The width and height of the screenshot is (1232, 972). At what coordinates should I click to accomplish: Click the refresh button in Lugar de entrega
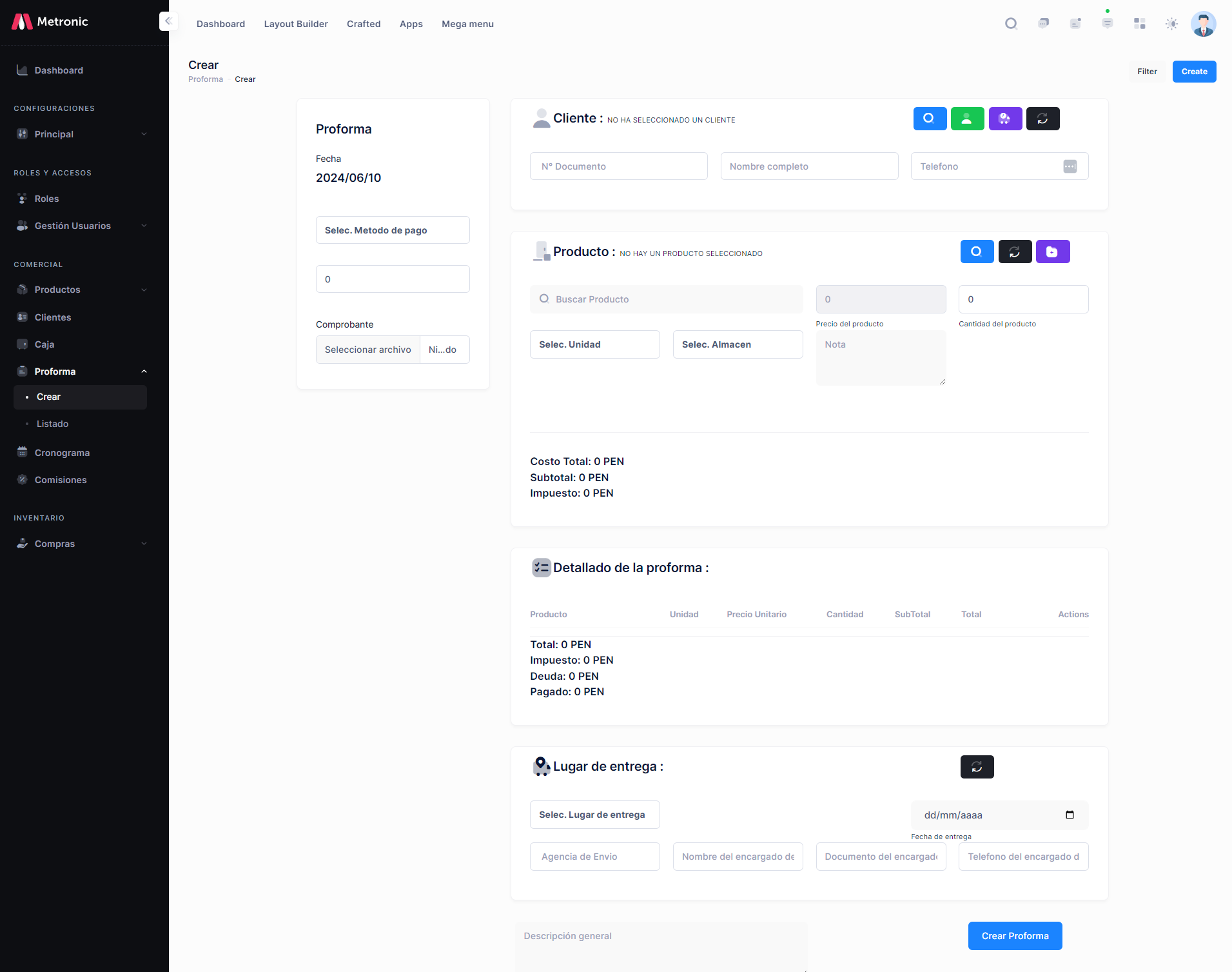pos(976,767)
